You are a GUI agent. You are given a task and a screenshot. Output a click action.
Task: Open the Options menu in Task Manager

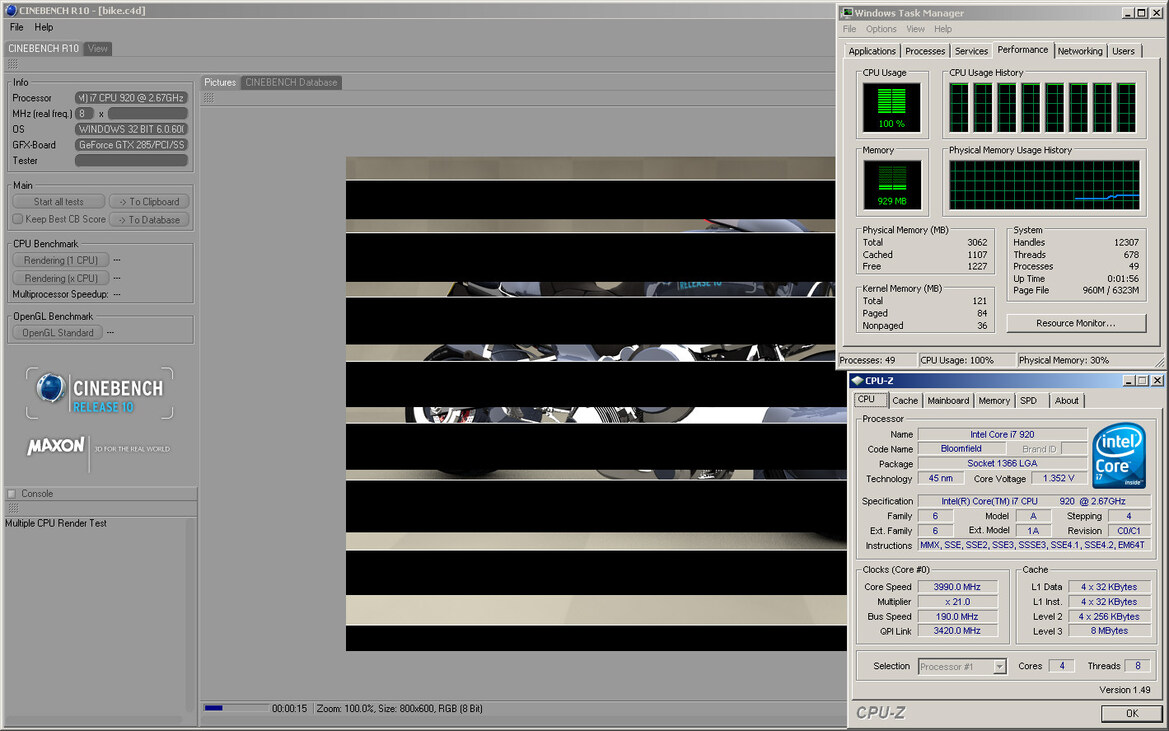tap(881, 29)
